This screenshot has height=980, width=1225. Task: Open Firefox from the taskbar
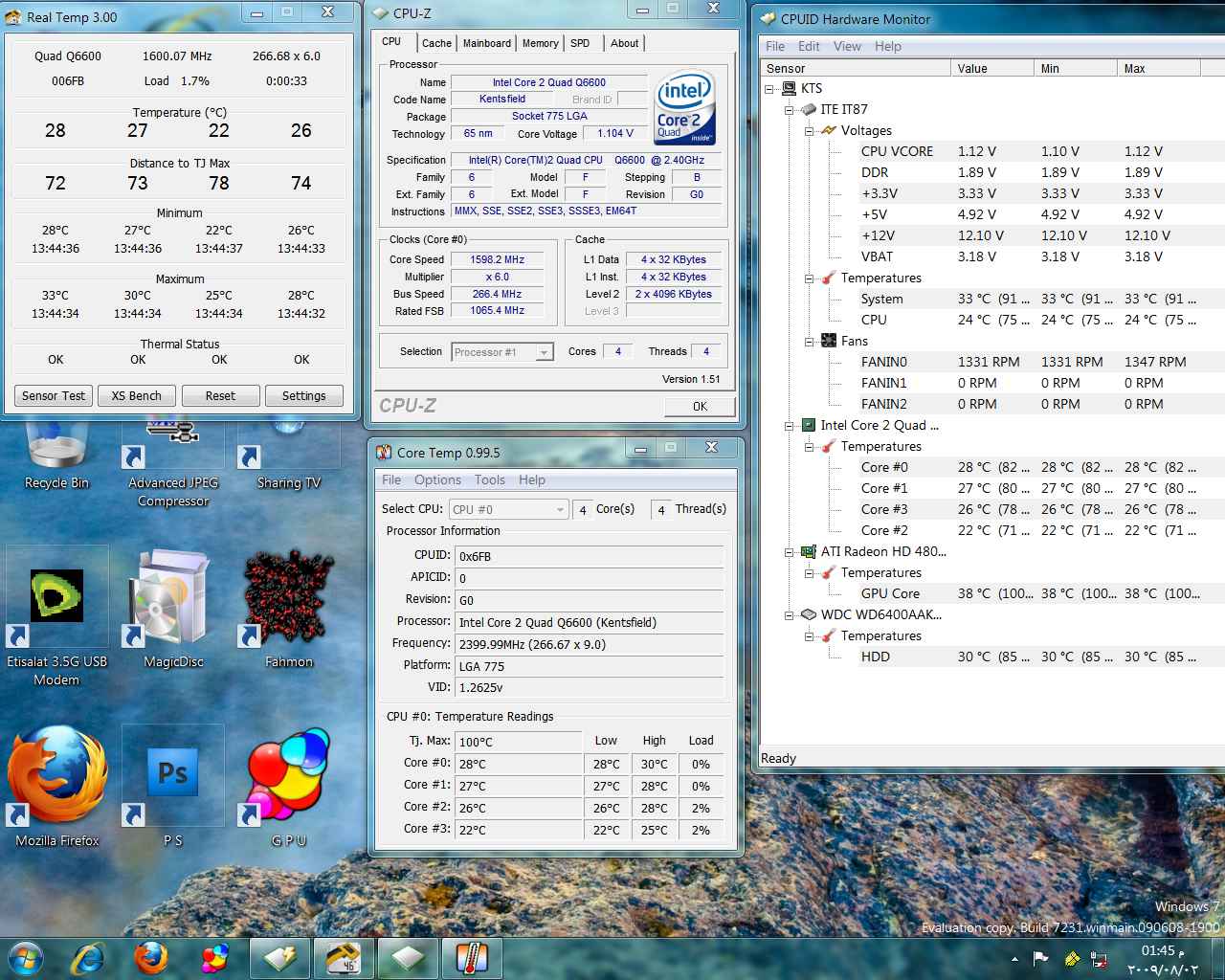[151, 958]
